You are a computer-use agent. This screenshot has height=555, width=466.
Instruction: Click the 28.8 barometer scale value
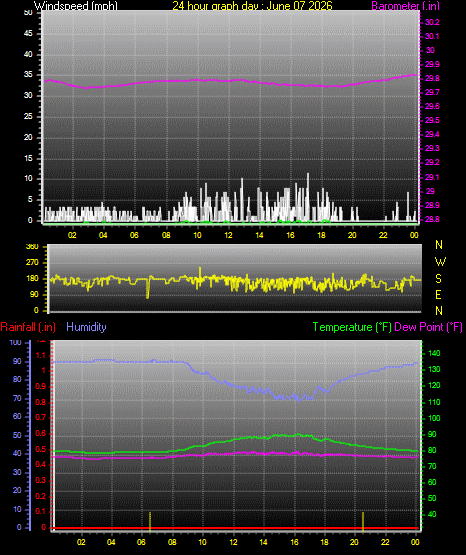click(x=432, y=219)
